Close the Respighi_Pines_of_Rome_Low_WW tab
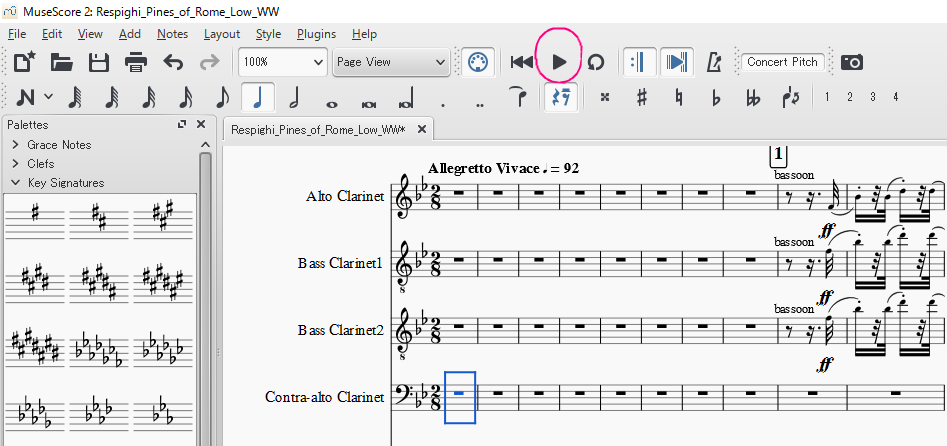Screen dimensions: 947x446 [422, 129]
